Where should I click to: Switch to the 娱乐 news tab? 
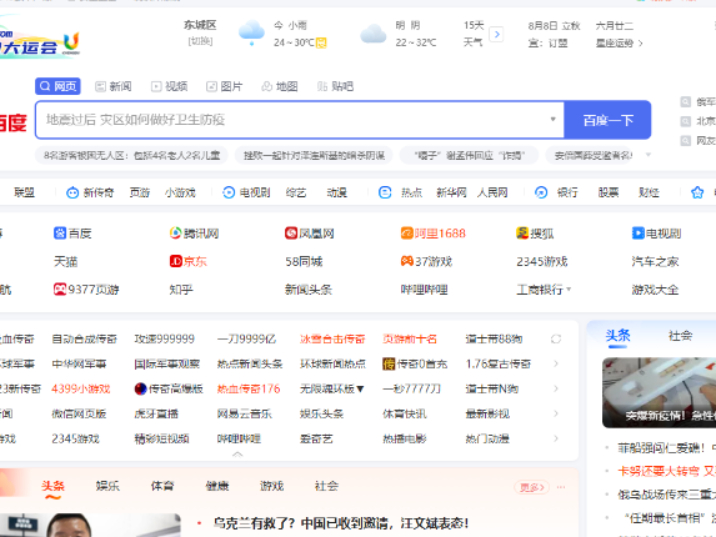point(108,486)
